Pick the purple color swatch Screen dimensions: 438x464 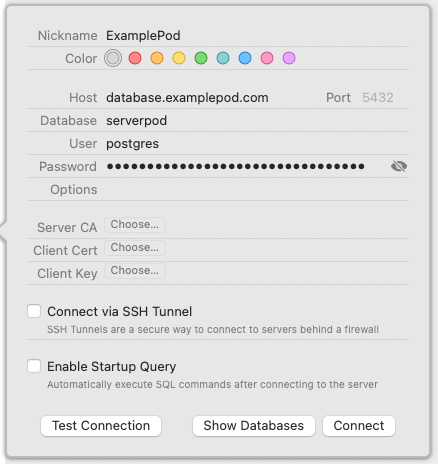289,58
